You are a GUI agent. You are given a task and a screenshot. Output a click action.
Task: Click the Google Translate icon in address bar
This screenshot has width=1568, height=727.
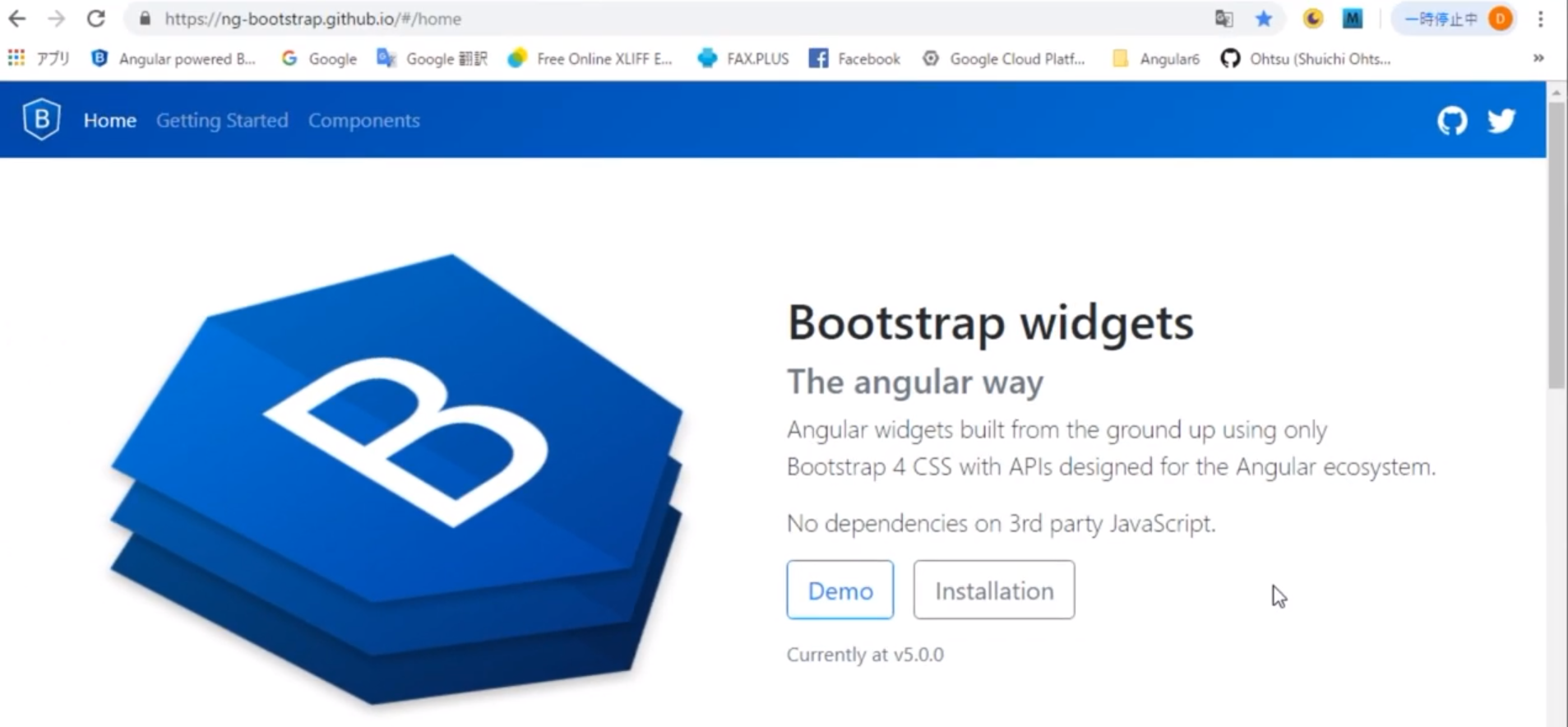1224,18
